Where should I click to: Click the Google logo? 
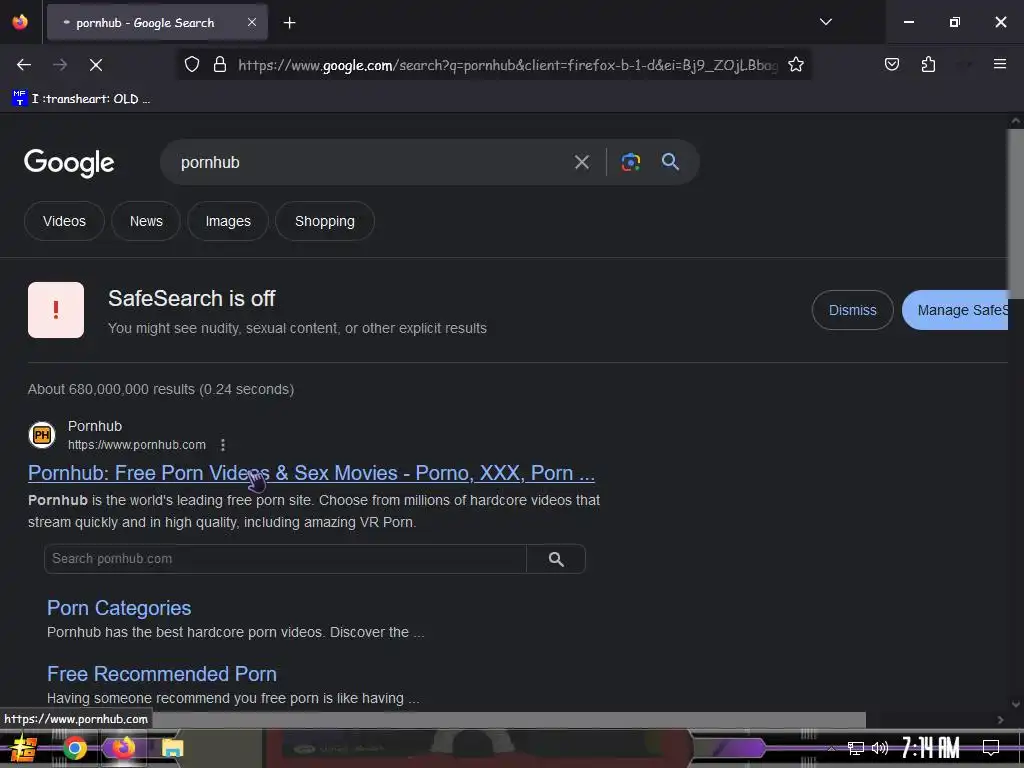(x=69, y=163)
